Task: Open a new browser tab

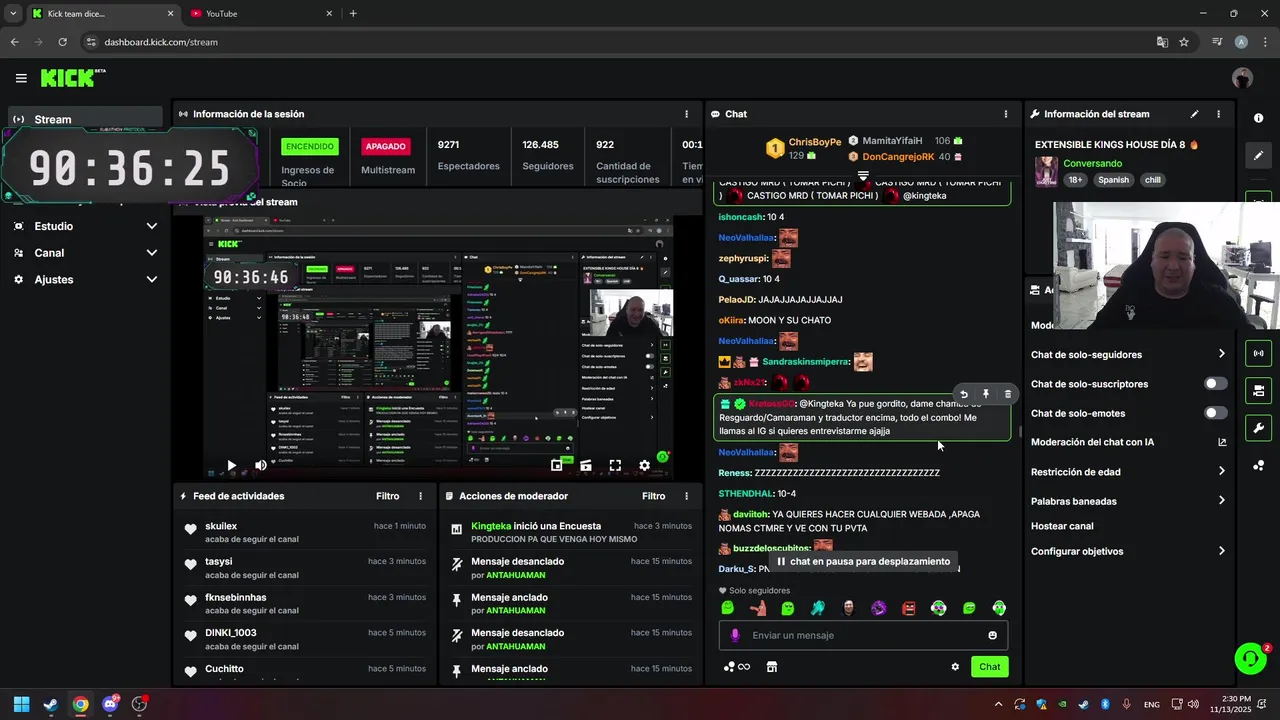Action: 353,13
